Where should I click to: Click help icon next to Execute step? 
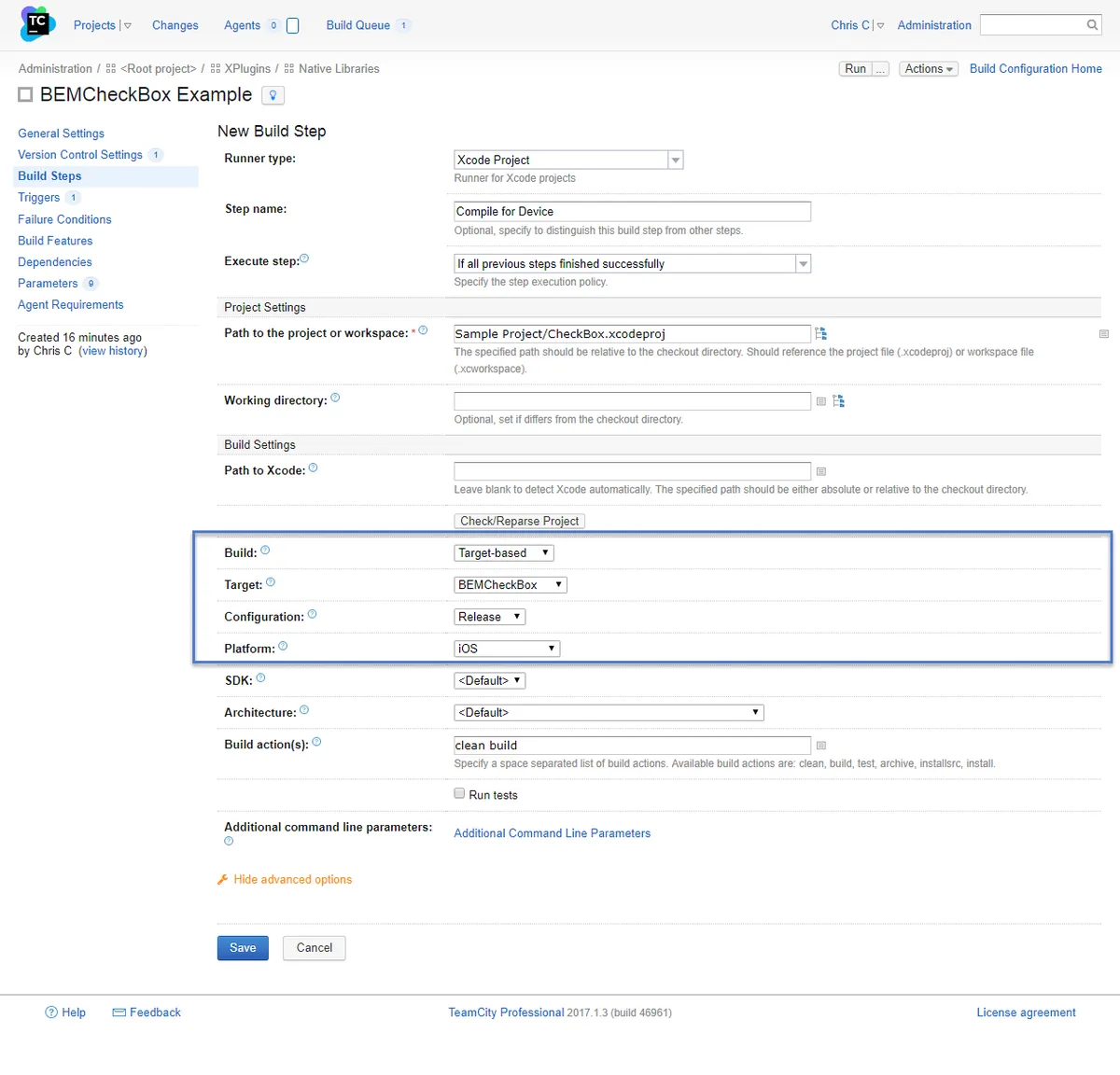pyautogui.click(x=304, y=259)
